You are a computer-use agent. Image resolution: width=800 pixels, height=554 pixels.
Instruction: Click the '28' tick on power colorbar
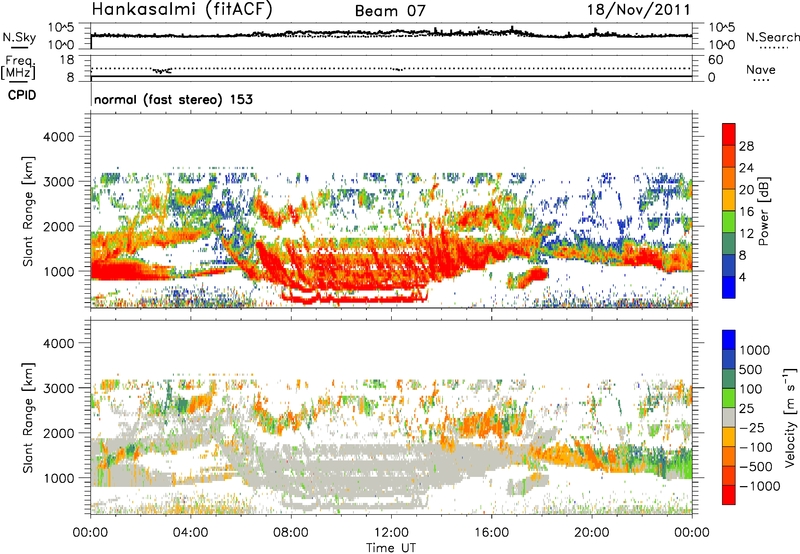coord(746,146)
